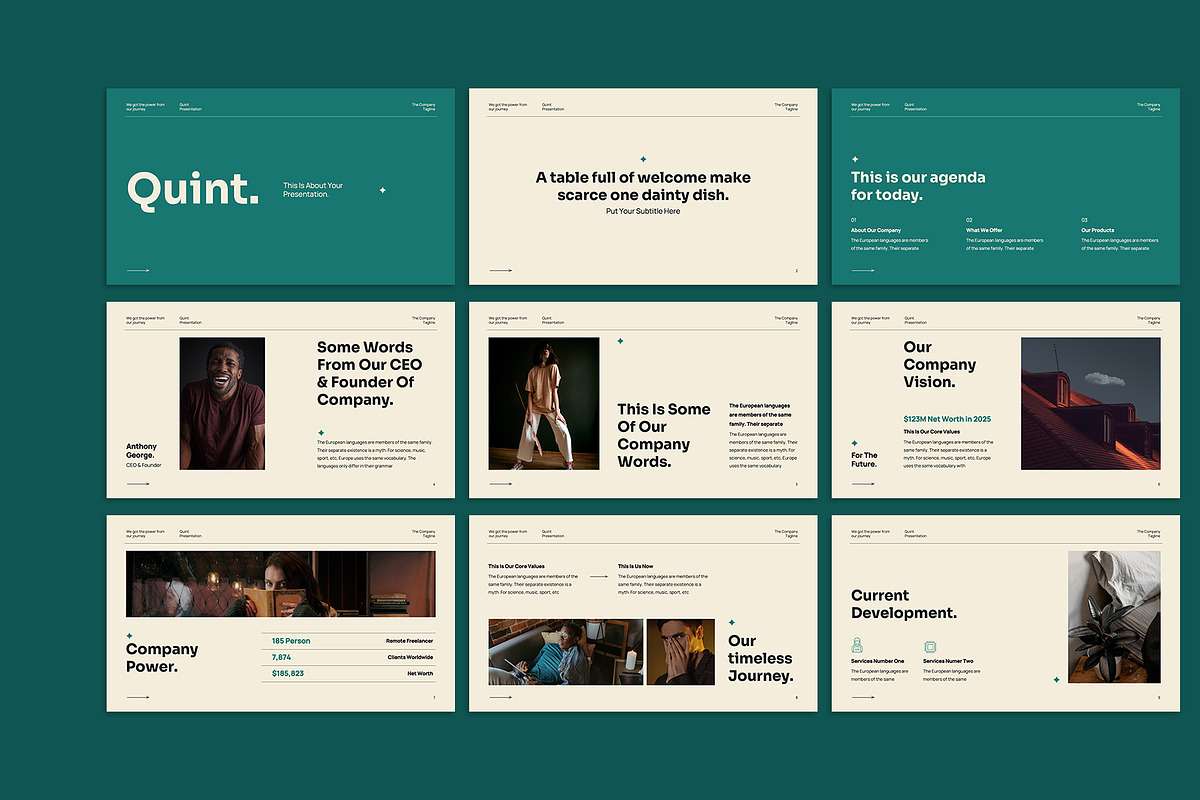Click the "Net Worth" table label
Screen dimensions: 1200x800
pos(420,674)
